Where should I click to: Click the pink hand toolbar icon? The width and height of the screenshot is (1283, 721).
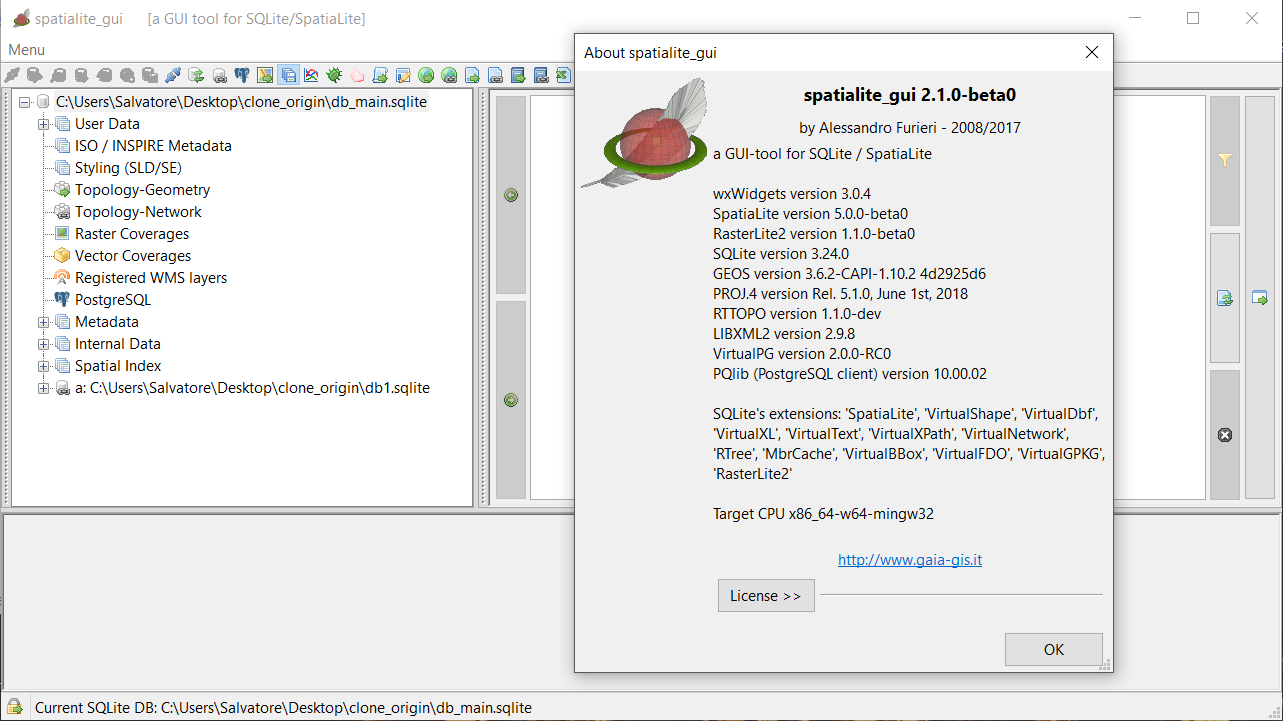357,75
